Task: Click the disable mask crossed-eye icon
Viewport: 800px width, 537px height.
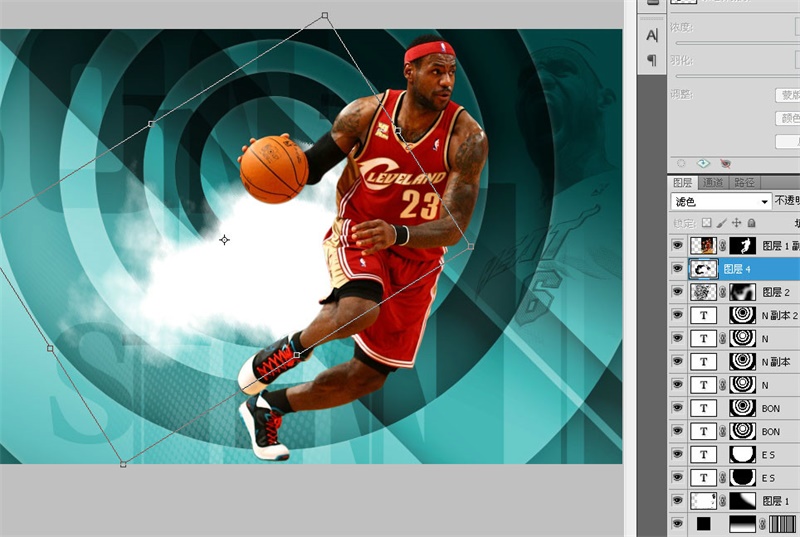Action: [725, 162]
